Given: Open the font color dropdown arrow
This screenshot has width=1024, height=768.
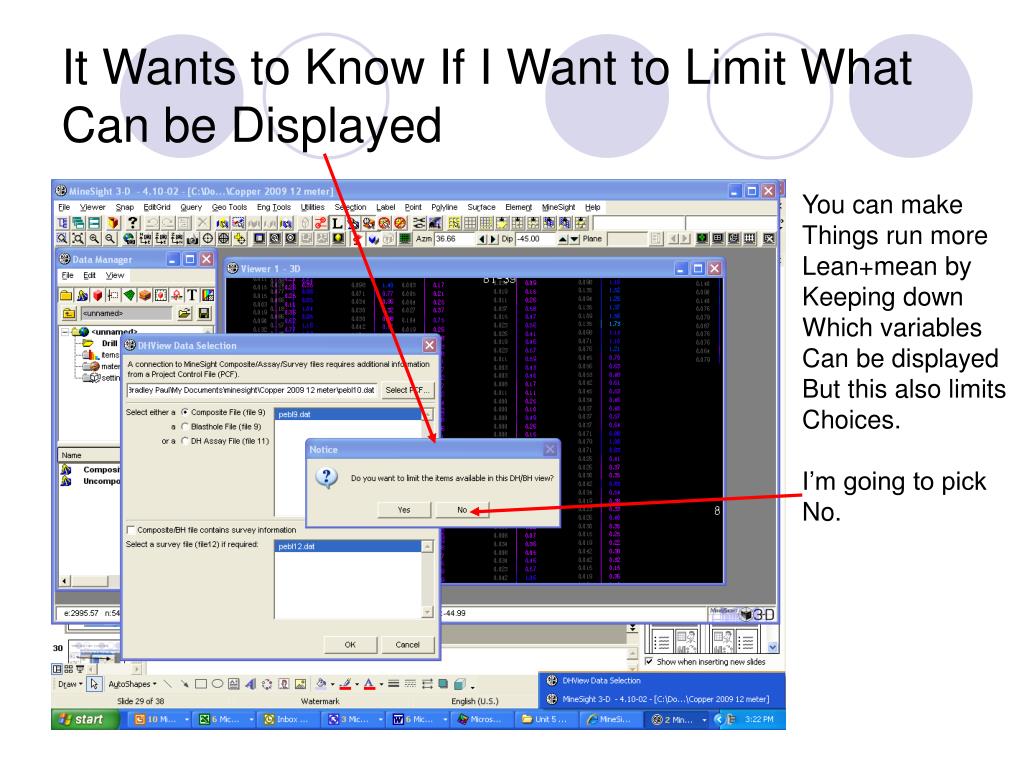Looking at the screenshot, I should [381, 684].
